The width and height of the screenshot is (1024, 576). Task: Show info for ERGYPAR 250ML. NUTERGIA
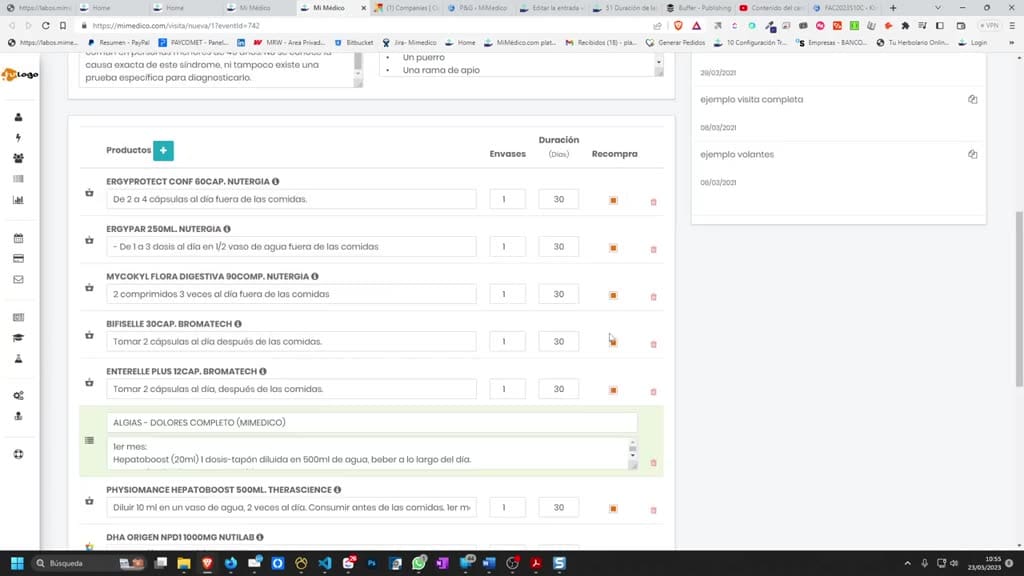(227, 229)
